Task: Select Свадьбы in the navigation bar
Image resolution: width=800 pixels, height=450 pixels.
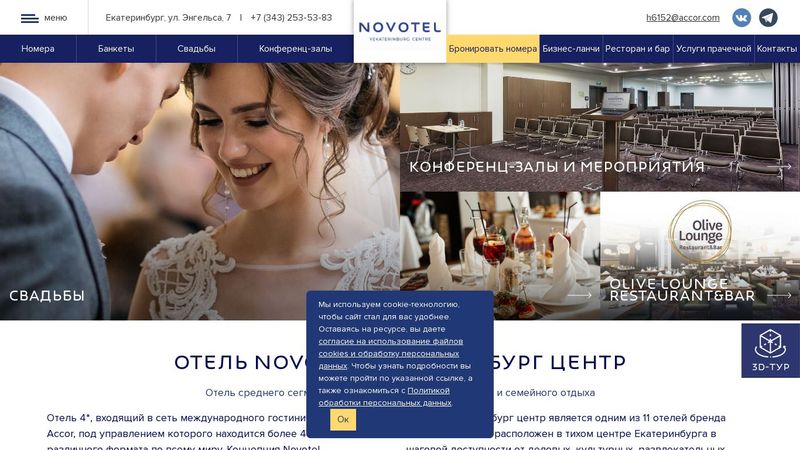Action: pos(196,49)
